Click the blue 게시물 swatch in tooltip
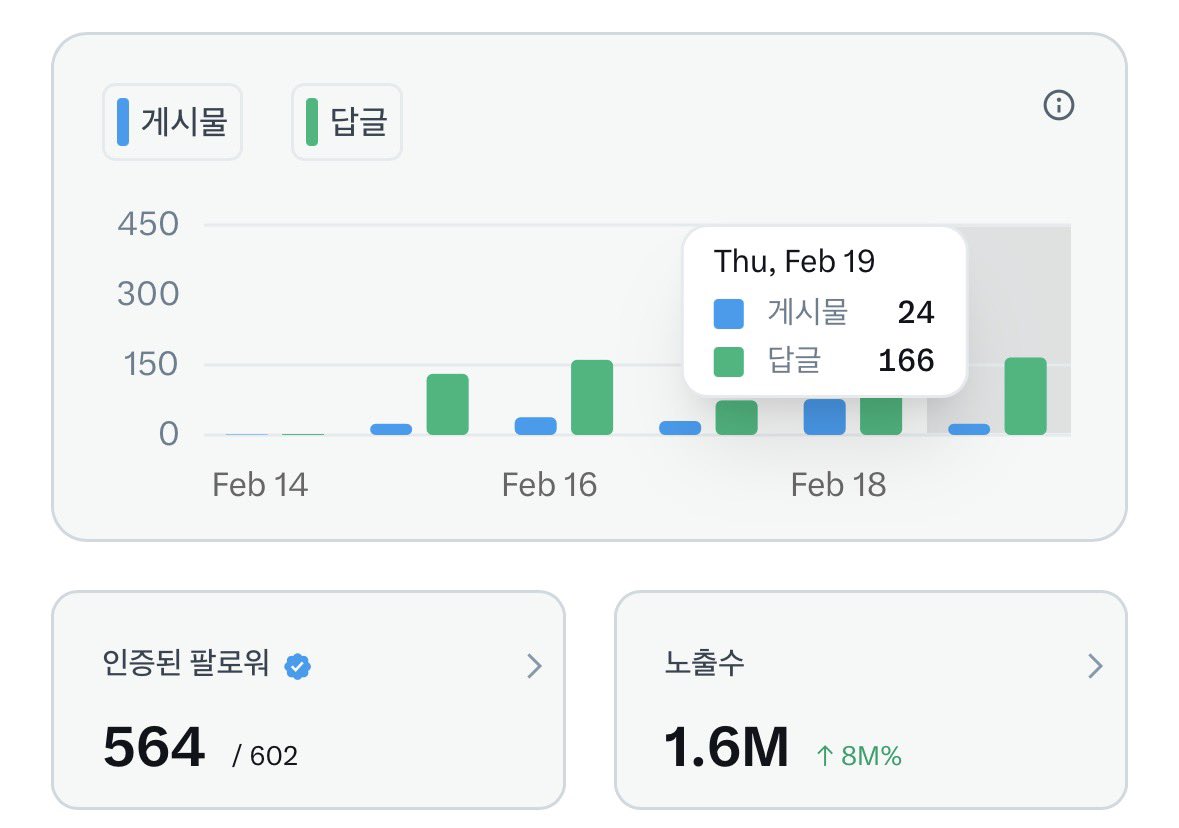 point(729,314)
